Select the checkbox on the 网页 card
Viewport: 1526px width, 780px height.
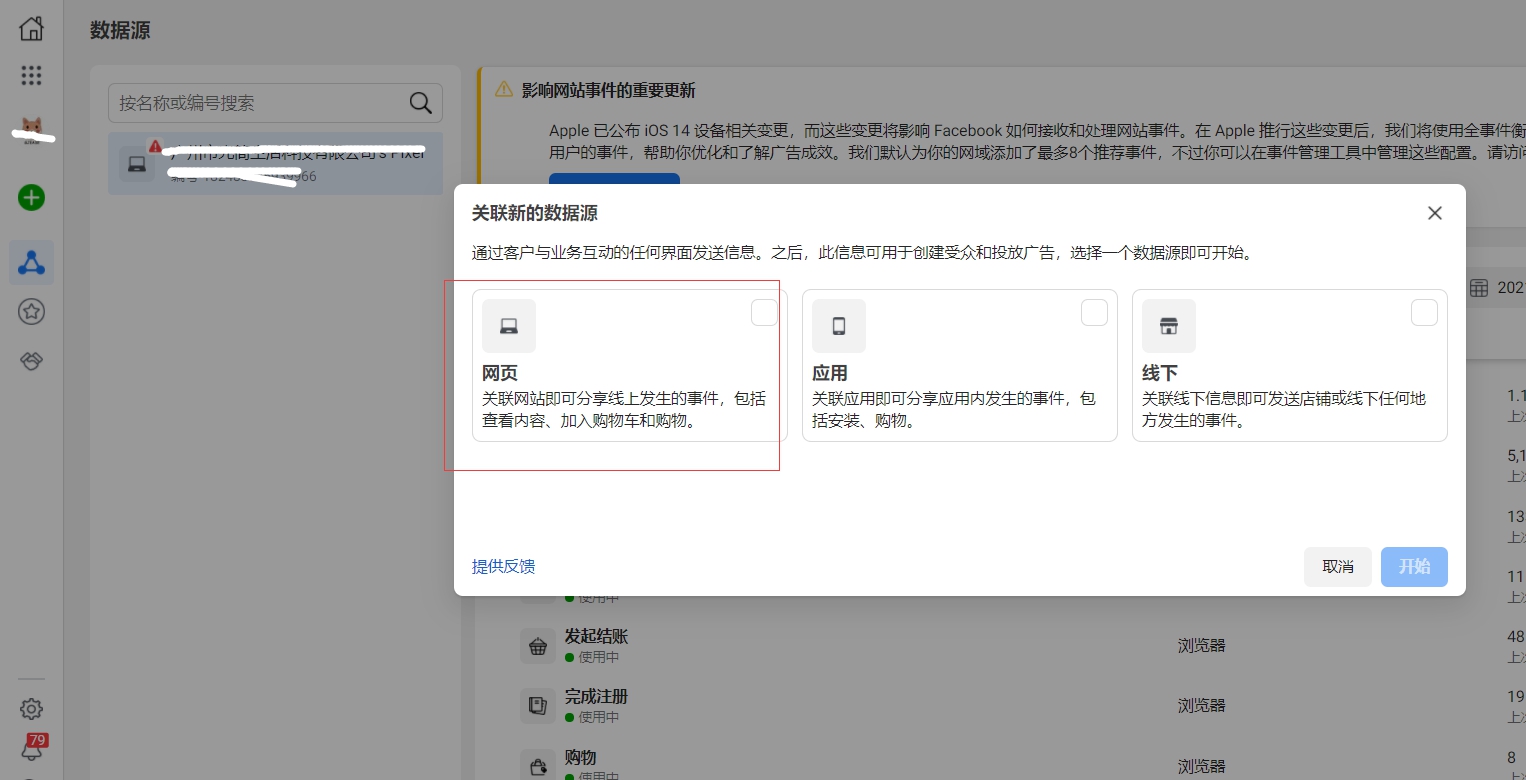[x=764, y=312]
